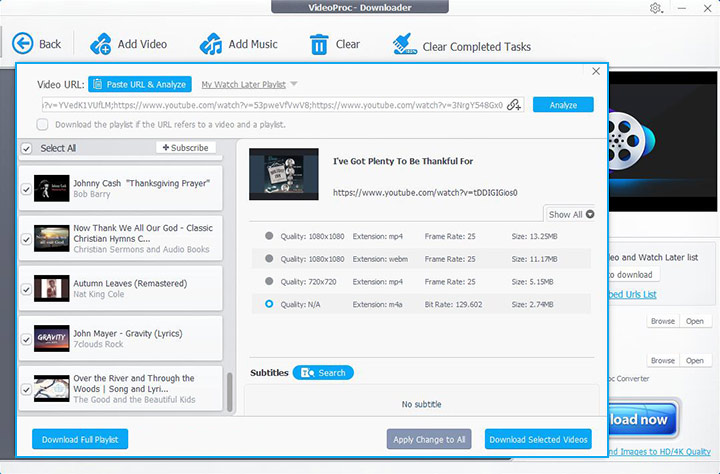Click the Add Music cloud icon

(211, 44)
